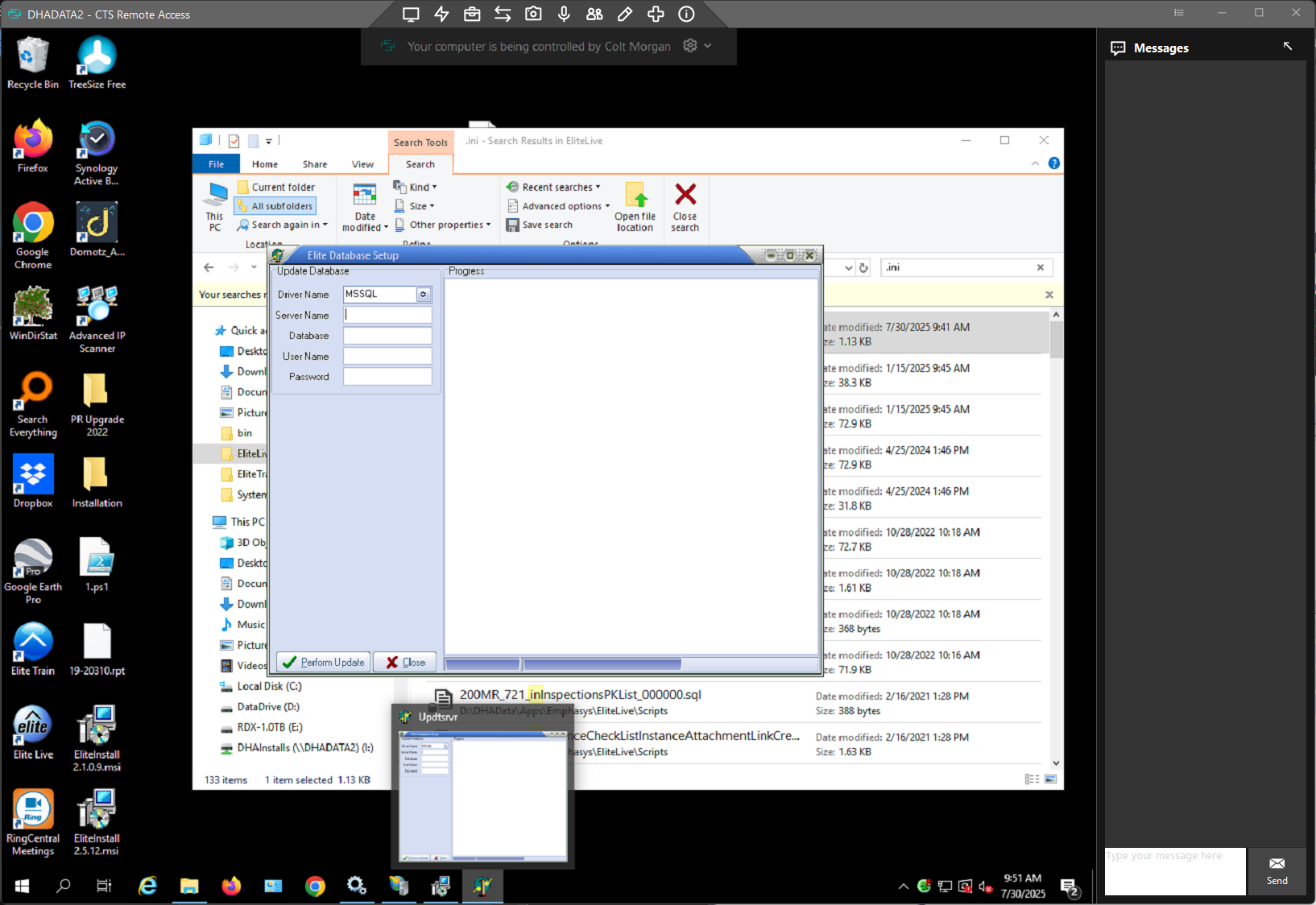This screenshot has width=1316, height=905.
Task: Click the session info icon
Action: (x=686, y=14)
